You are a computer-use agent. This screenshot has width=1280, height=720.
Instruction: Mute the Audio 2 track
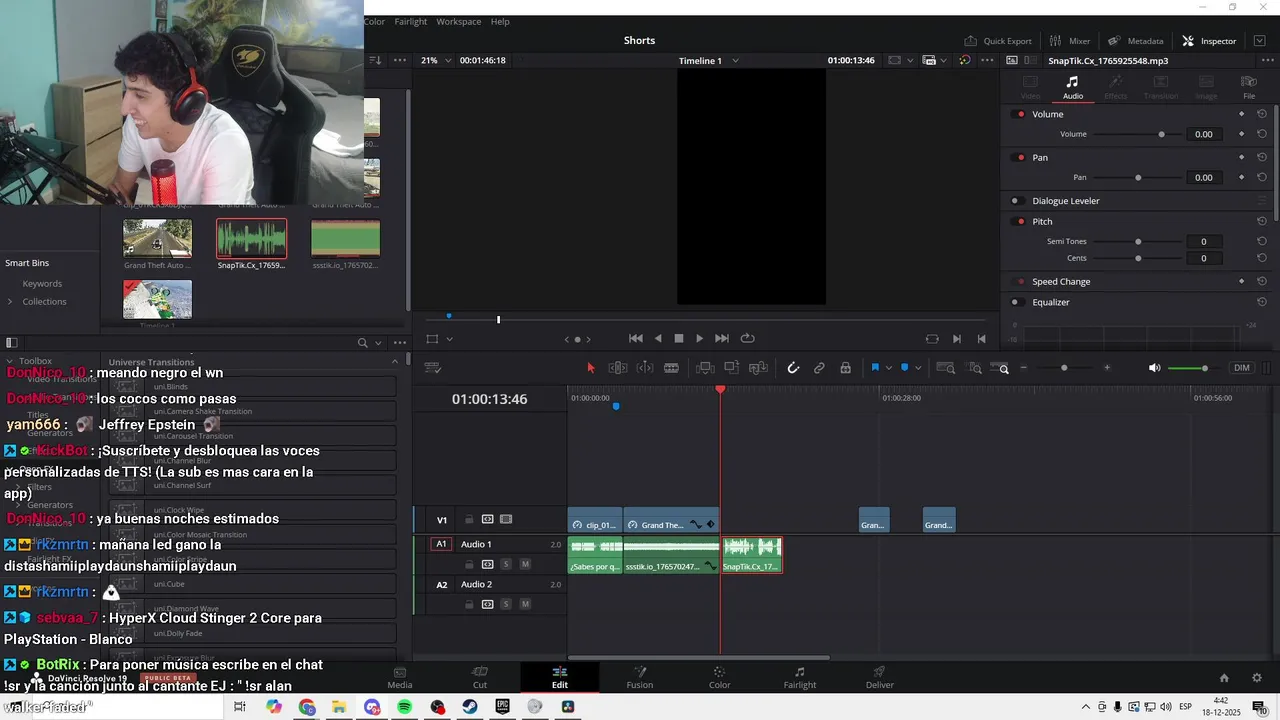(525, 604)
